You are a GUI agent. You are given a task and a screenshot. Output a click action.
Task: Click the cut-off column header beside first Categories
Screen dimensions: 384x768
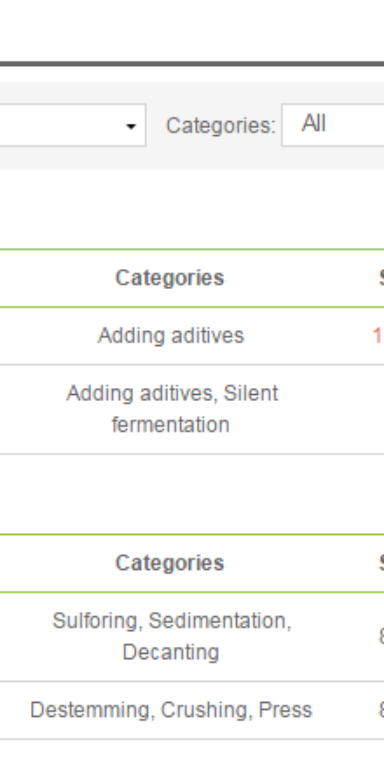[x=381, y=278]
